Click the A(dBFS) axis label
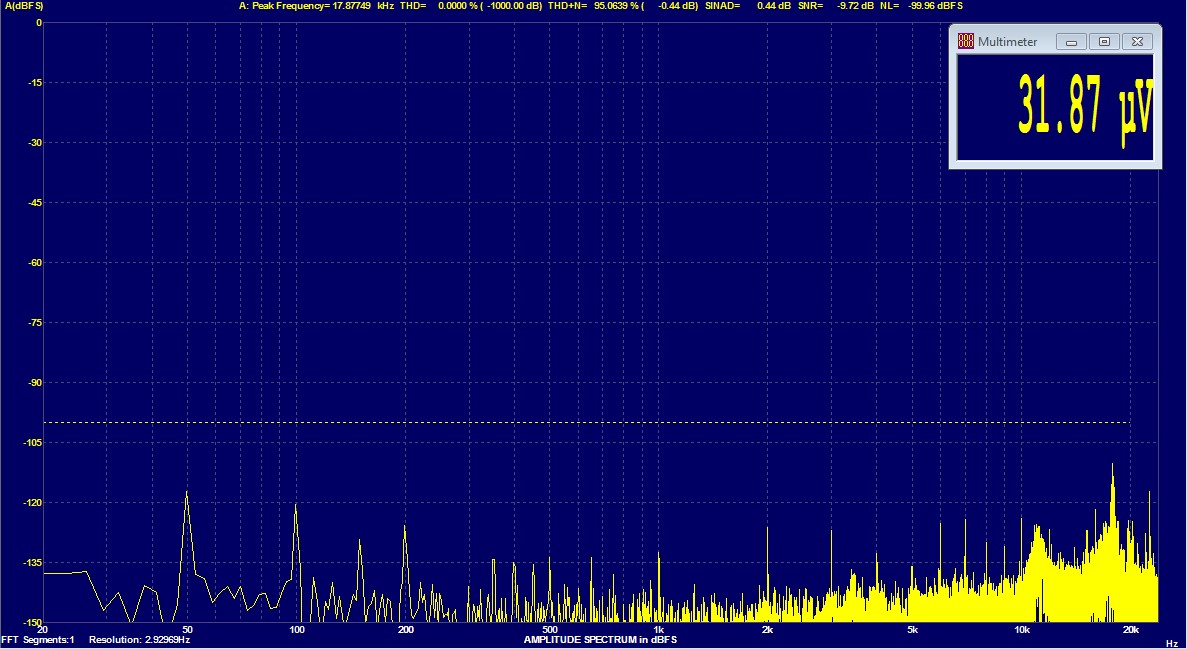Screen dimensions: 1187x649 pyautogui.click(x=24, y=6)
